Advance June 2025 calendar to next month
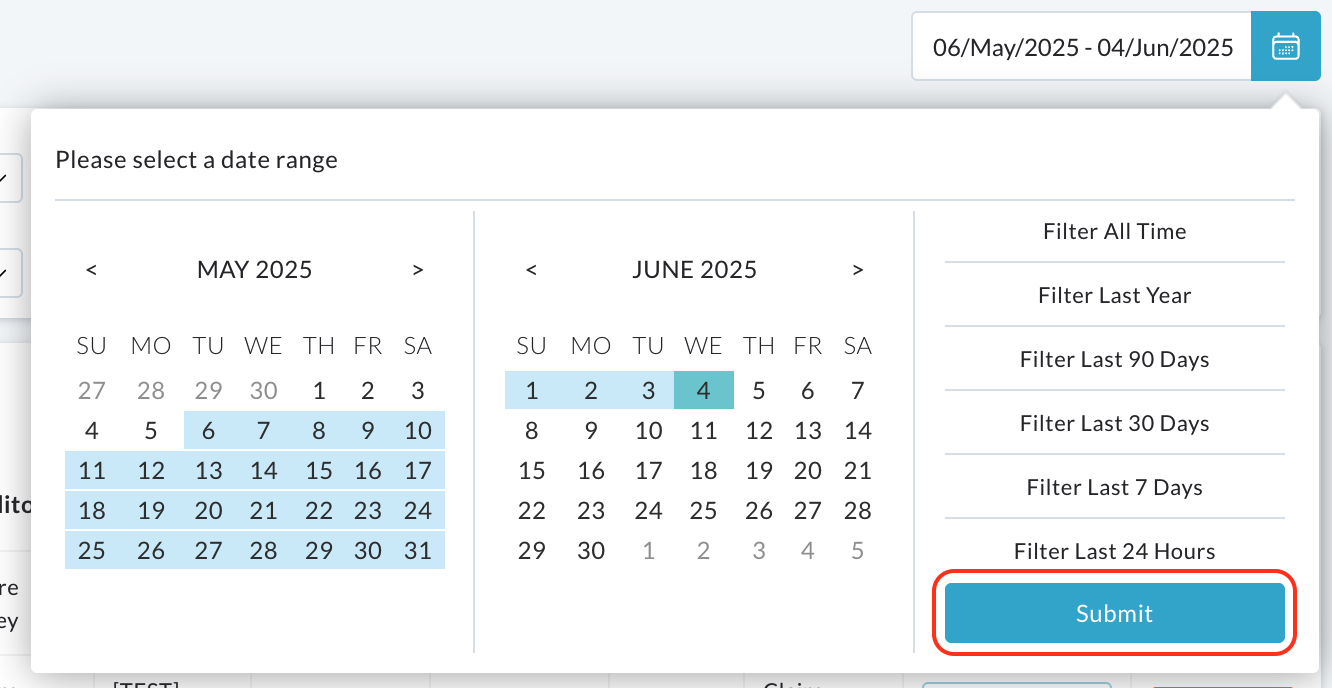This screenshot has height=688, width=1332. click(857, 270)
